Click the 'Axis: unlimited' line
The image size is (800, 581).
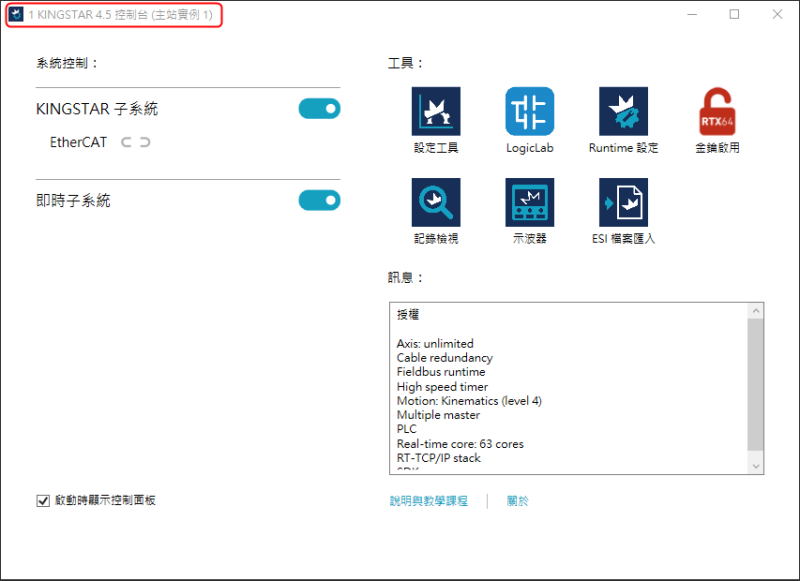coord(435,343)
